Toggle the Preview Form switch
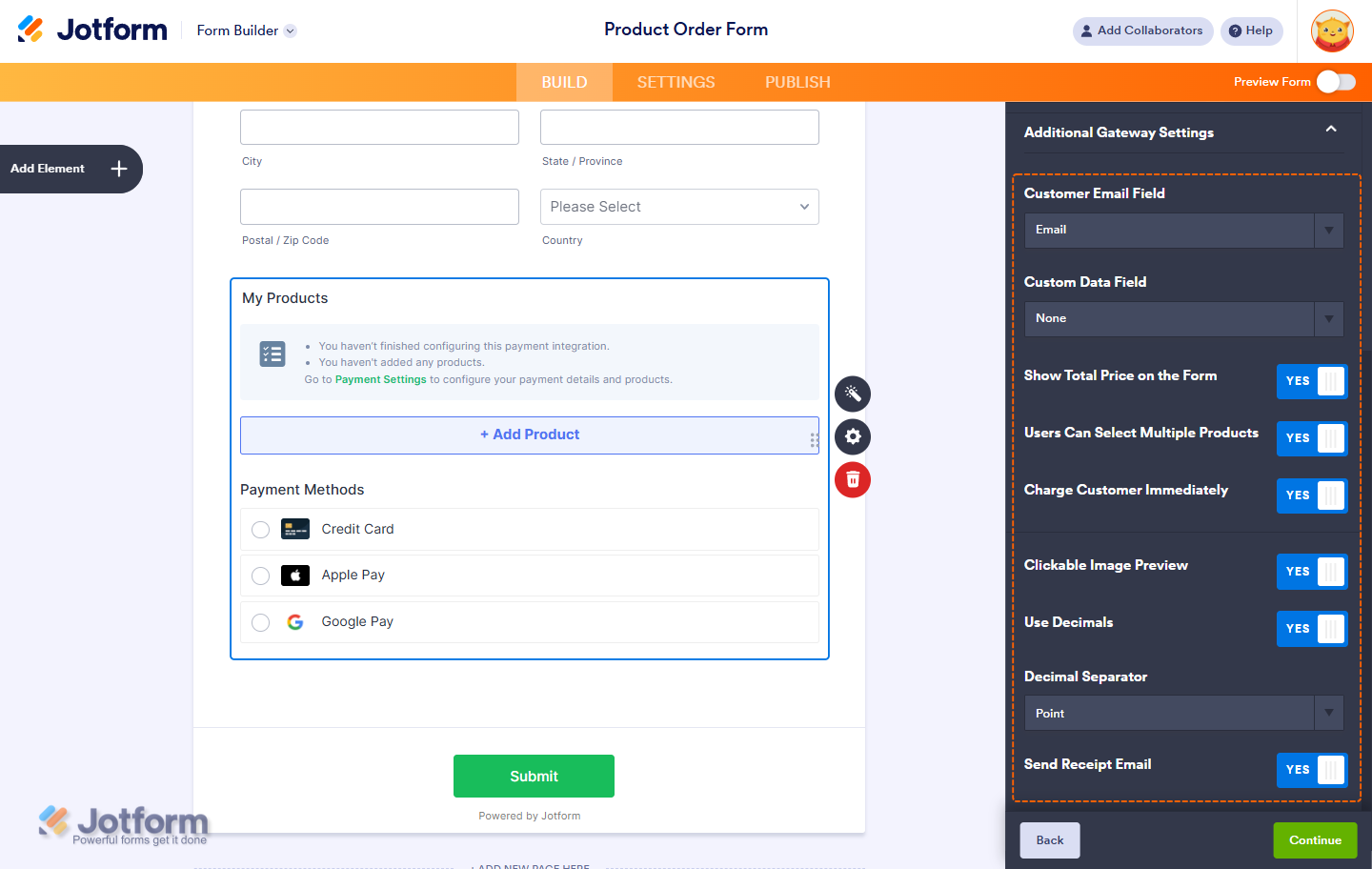The height and width of the screenshot is (869, 1372). (1336, 82)
